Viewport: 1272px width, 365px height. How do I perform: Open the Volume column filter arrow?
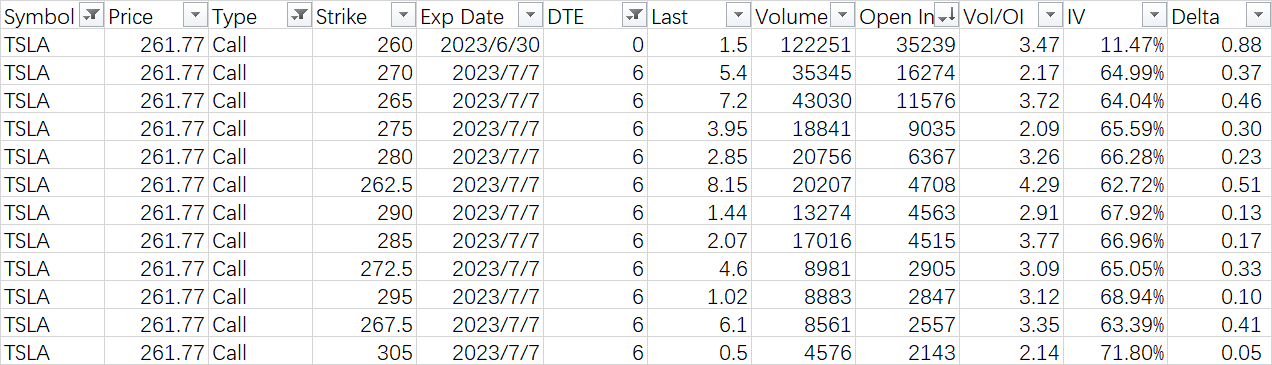(x=843, y=16)
